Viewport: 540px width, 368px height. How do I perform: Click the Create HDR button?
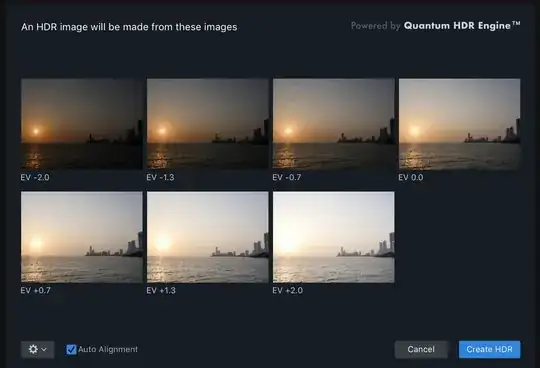pyautogui.click(x=489, y=349)
